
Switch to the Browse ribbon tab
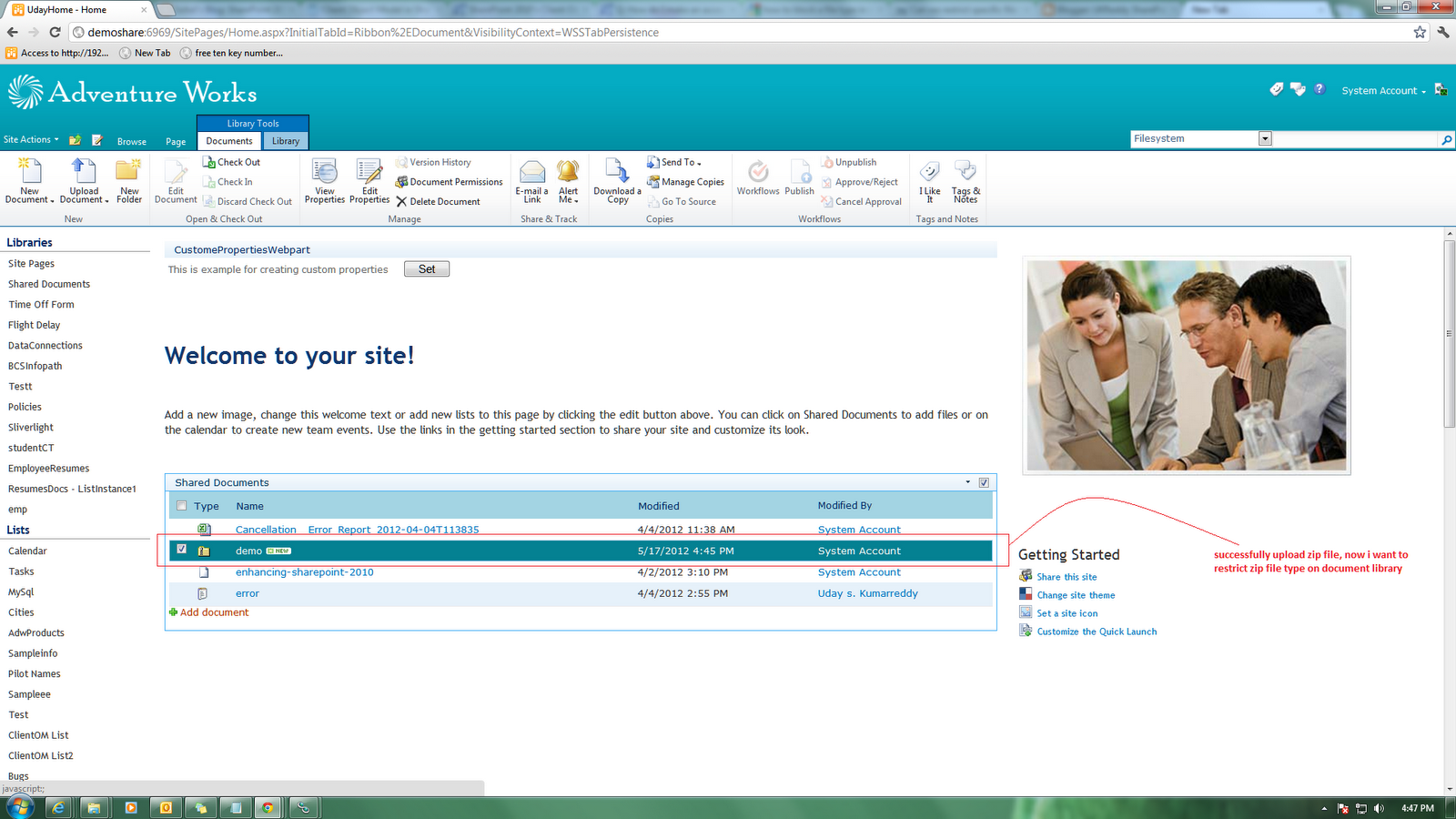[132, 142]
